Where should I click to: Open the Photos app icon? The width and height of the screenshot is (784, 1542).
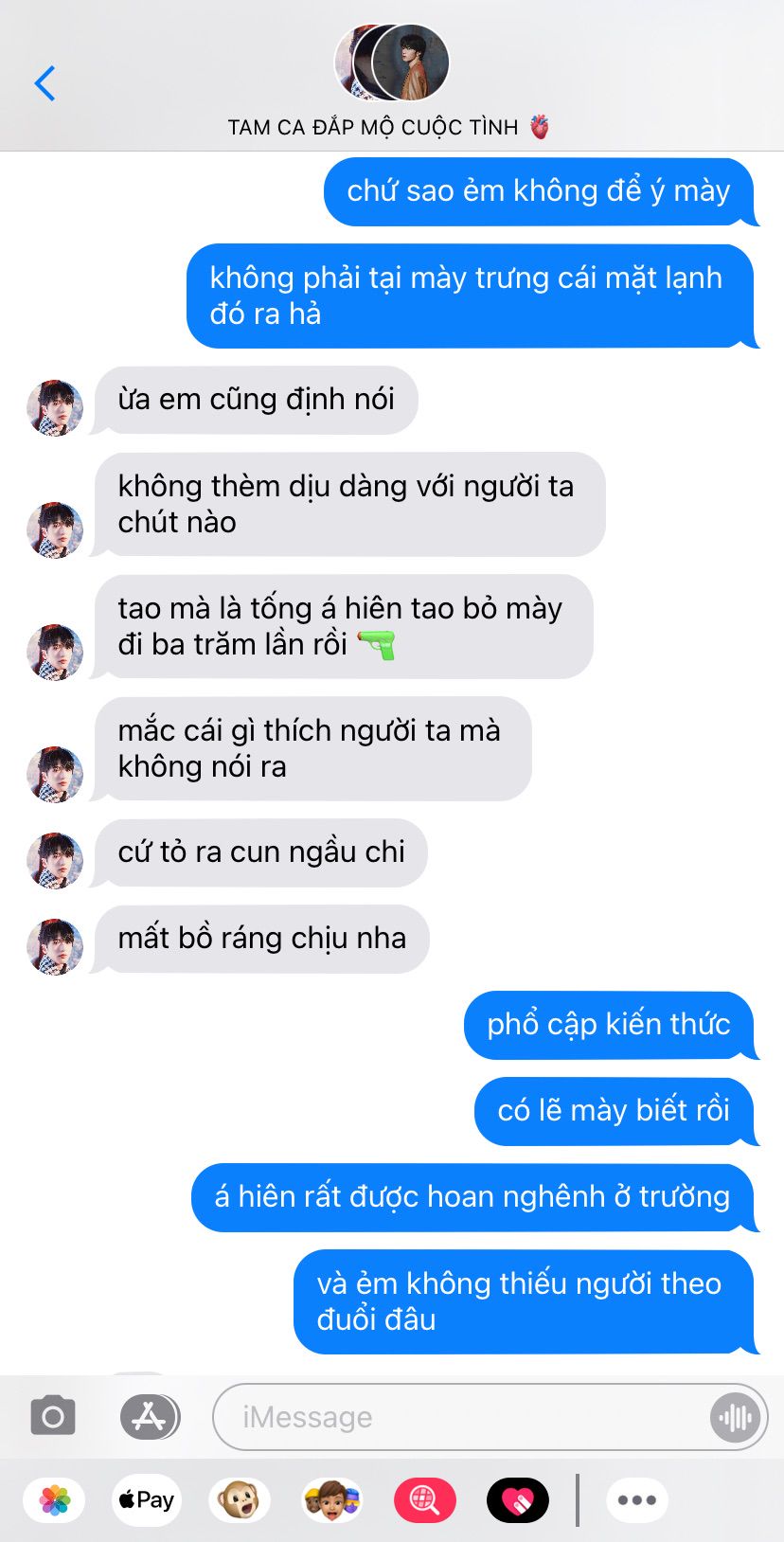55,1500
